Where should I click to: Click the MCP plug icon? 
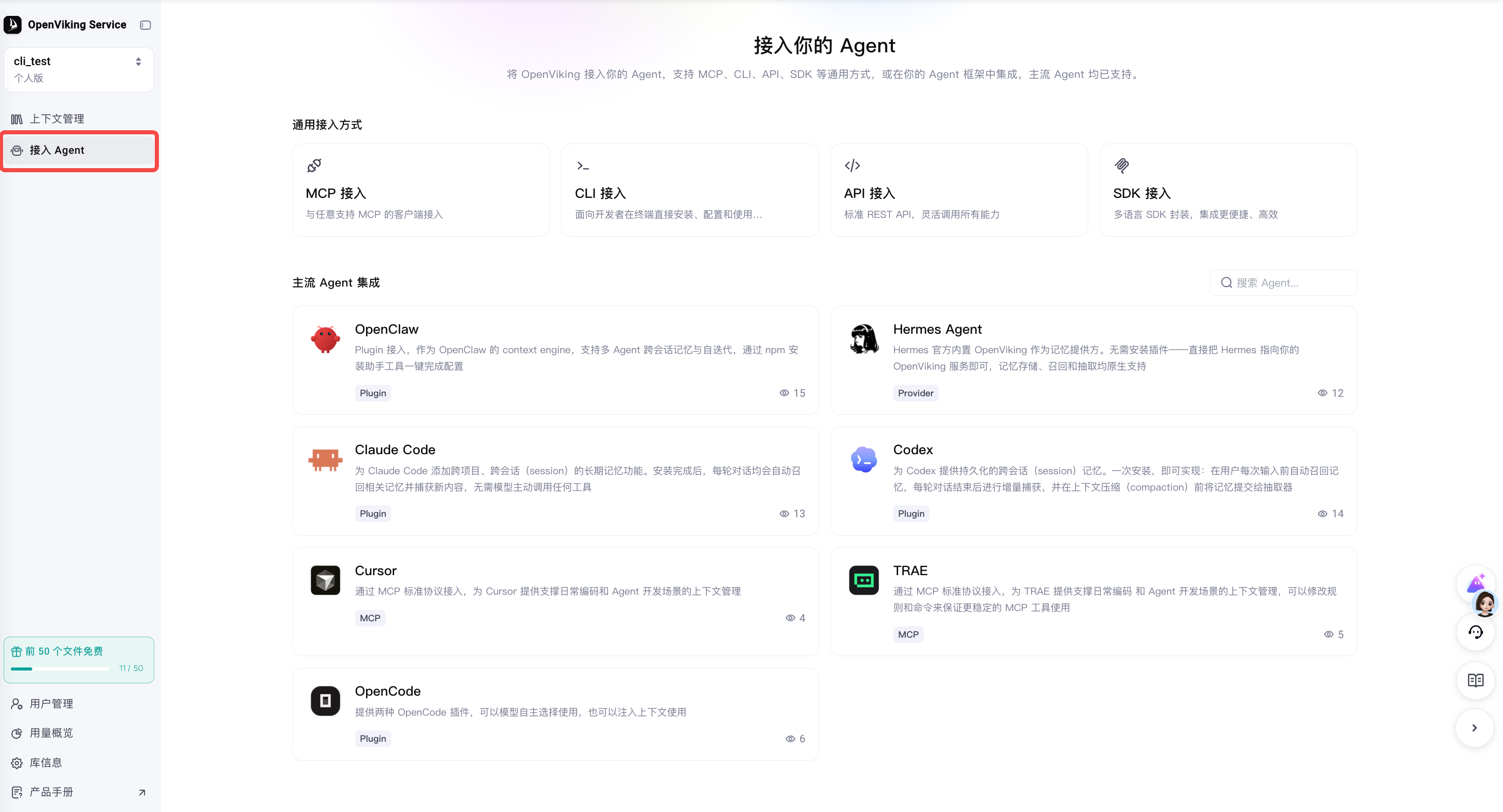314,166
